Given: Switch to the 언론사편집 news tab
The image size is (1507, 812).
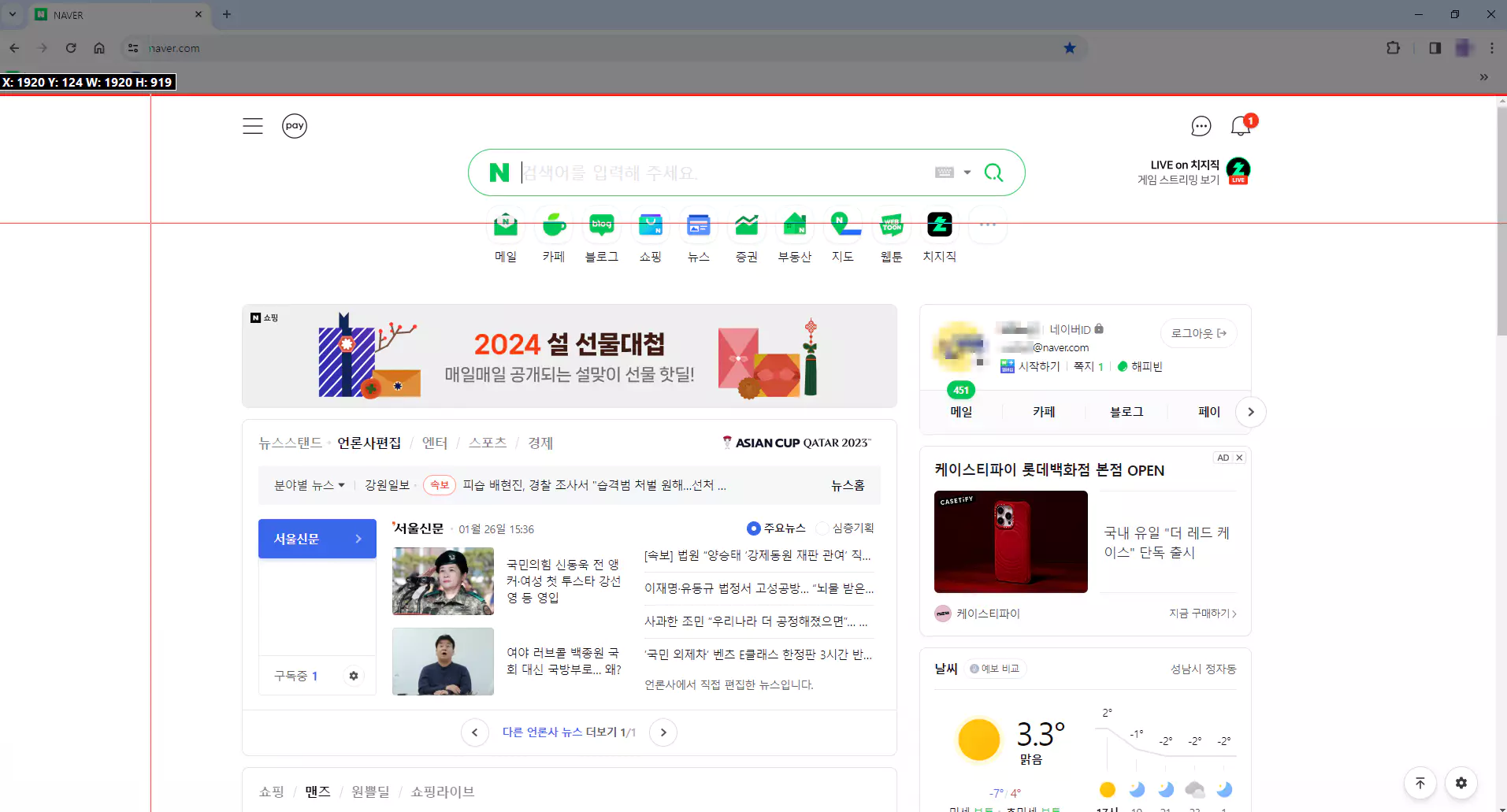Looking at the screenshot, I should (x=369, y=443).
